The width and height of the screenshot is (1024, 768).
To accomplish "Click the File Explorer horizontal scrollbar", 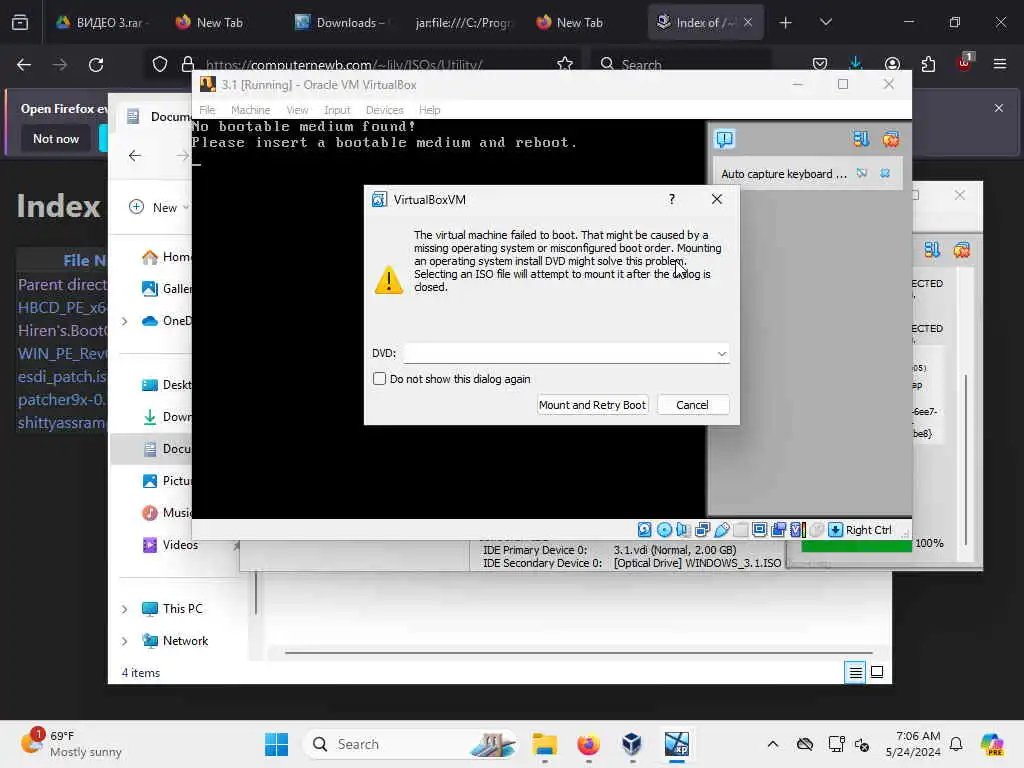I will point(579,652).
